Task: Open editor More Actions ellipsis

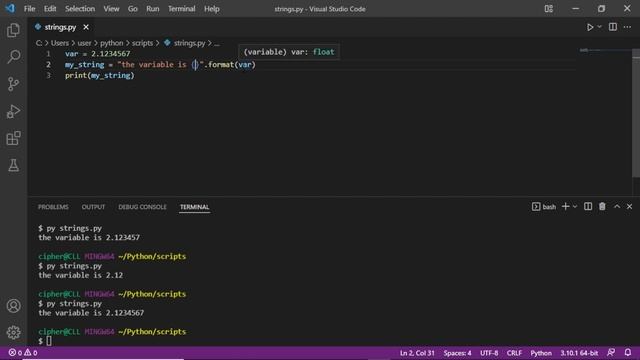Action: 627,27
